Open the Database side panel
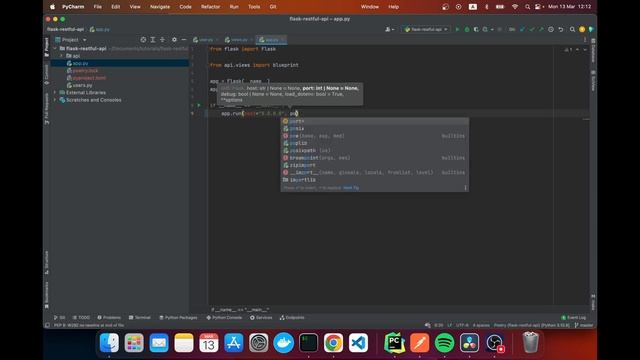Image resolution: width=640 pixels, height=360 pixels. [593, 51]
